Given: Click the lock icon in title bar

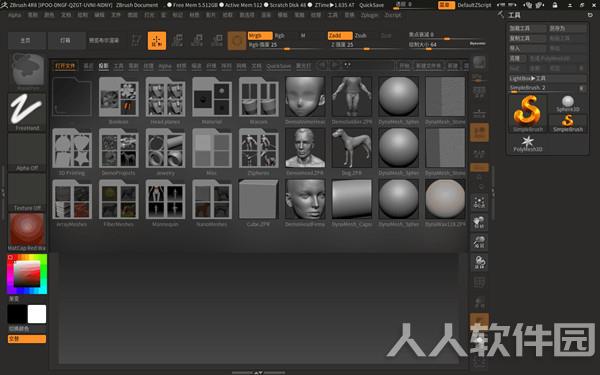Looking at the screenshot, I should (555, 5).
